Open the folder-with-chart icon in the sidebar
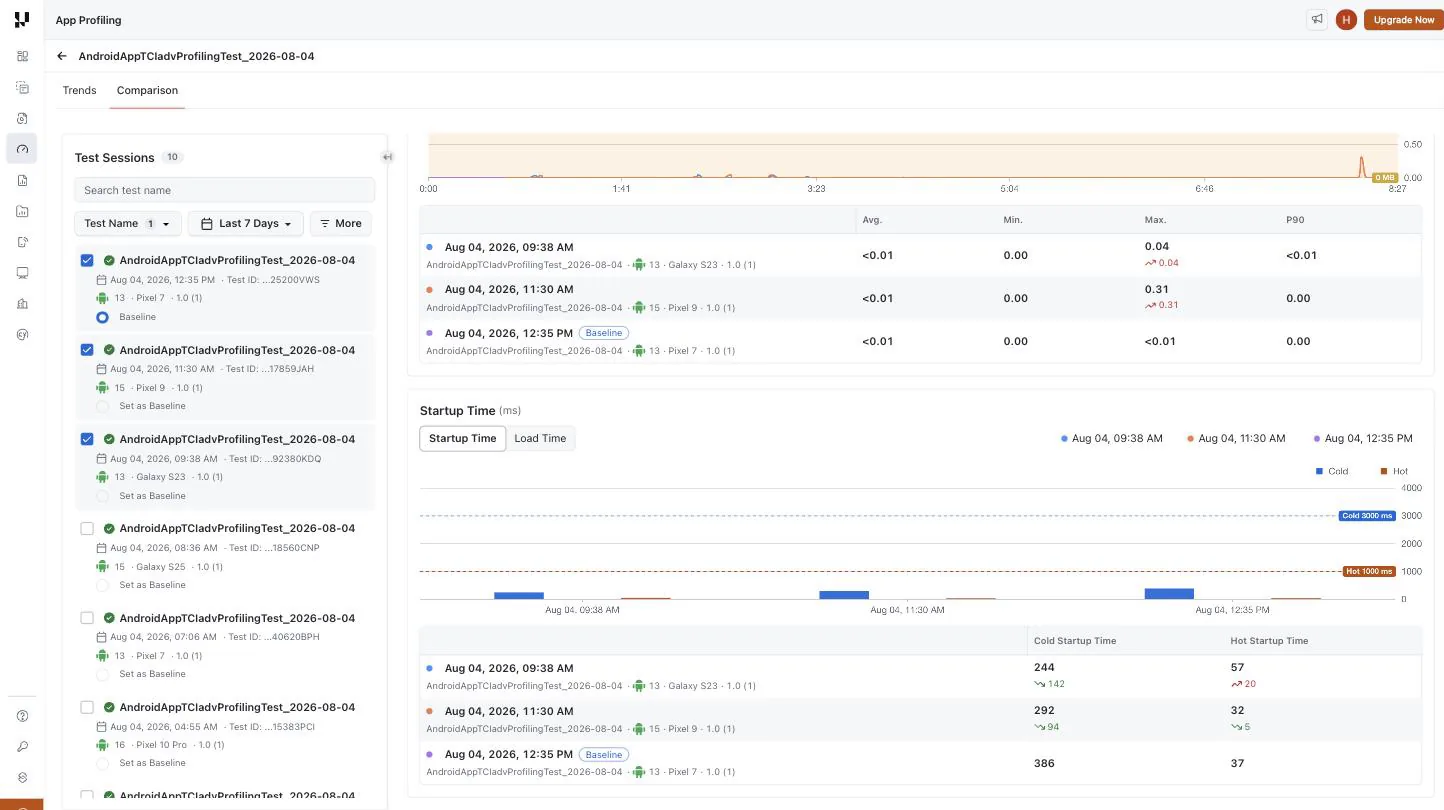This screenshot has width=1444, height=810. pos(22,211)
